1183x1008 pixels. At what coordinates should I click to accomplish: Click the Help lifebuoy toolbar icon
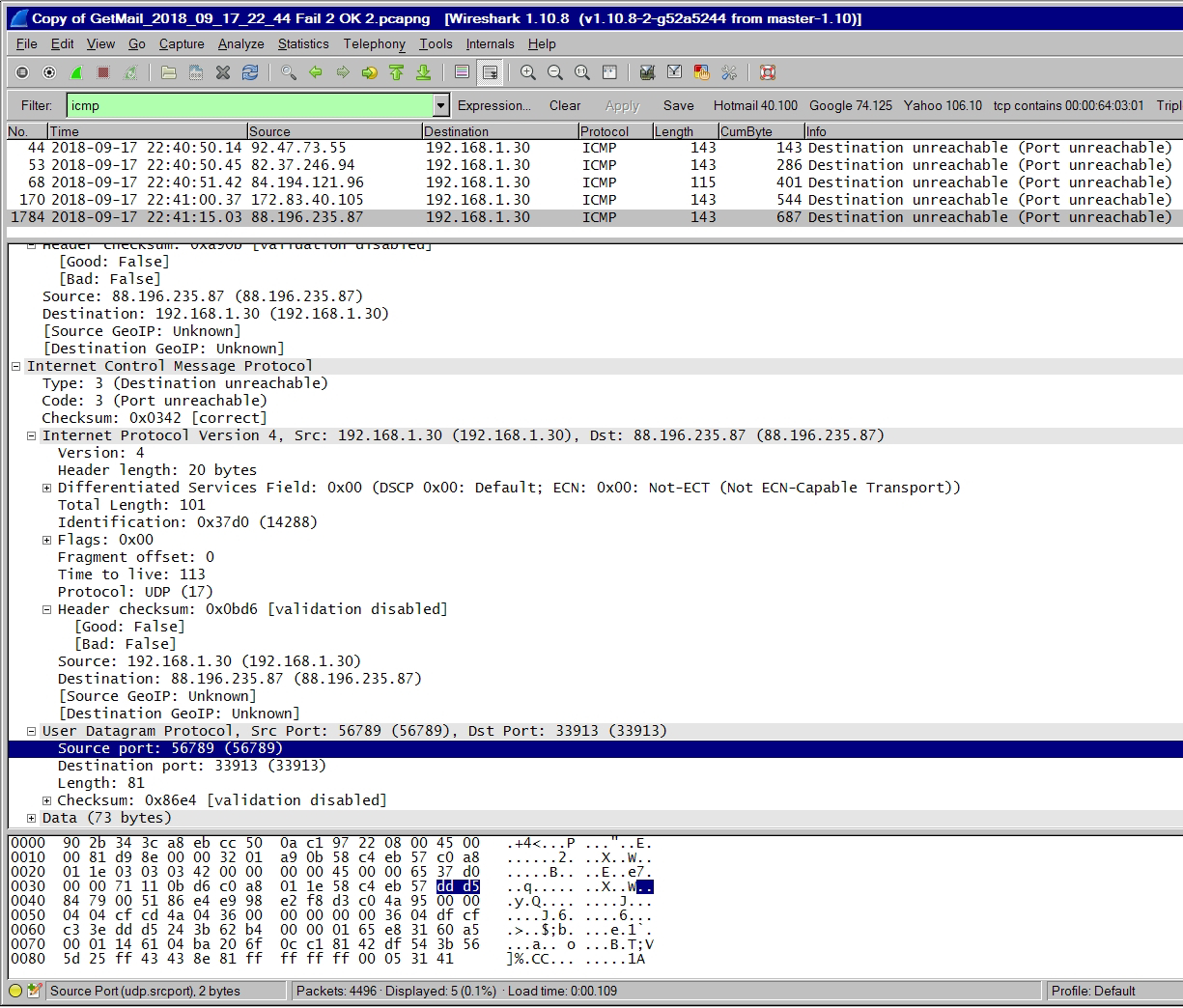768,72
